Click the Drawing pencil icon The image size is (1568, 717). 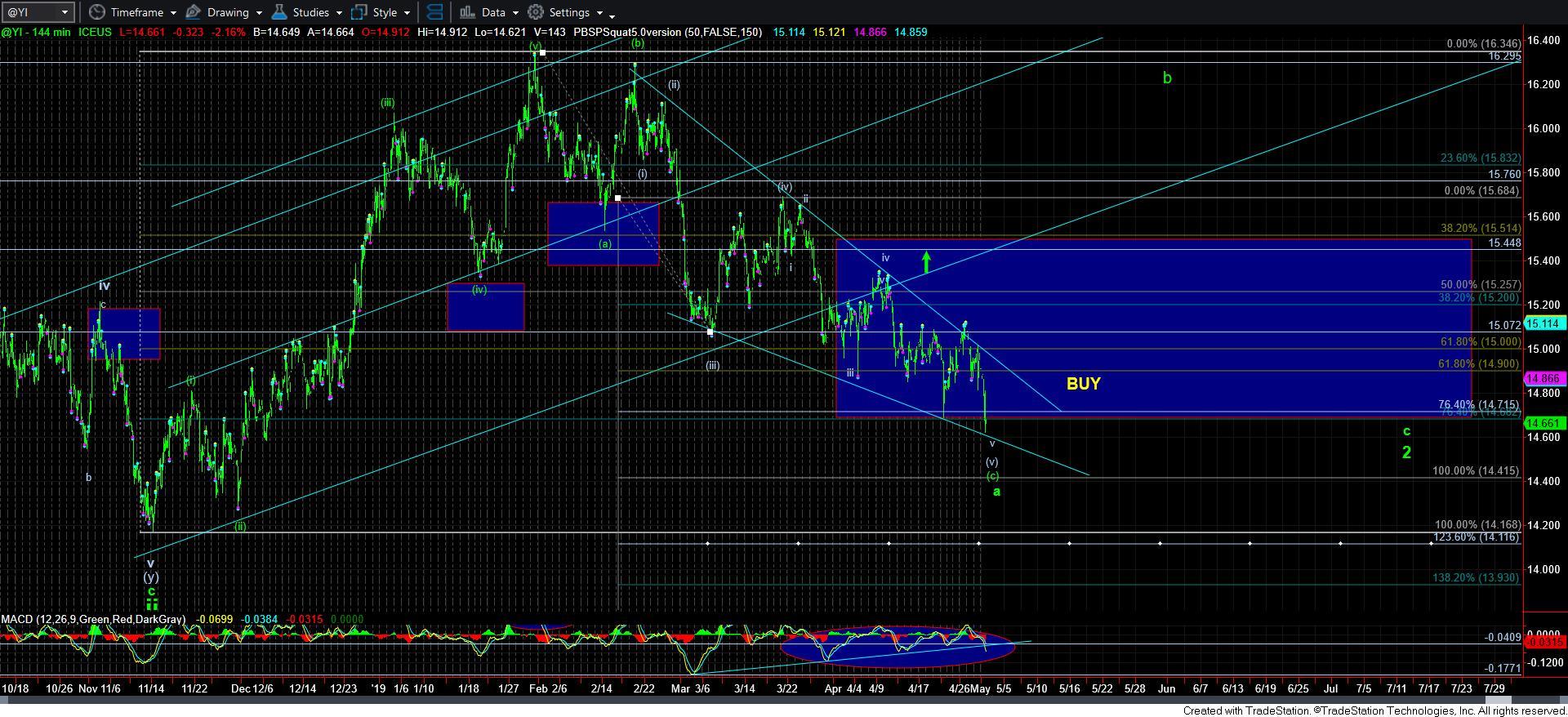pos(194,12)
